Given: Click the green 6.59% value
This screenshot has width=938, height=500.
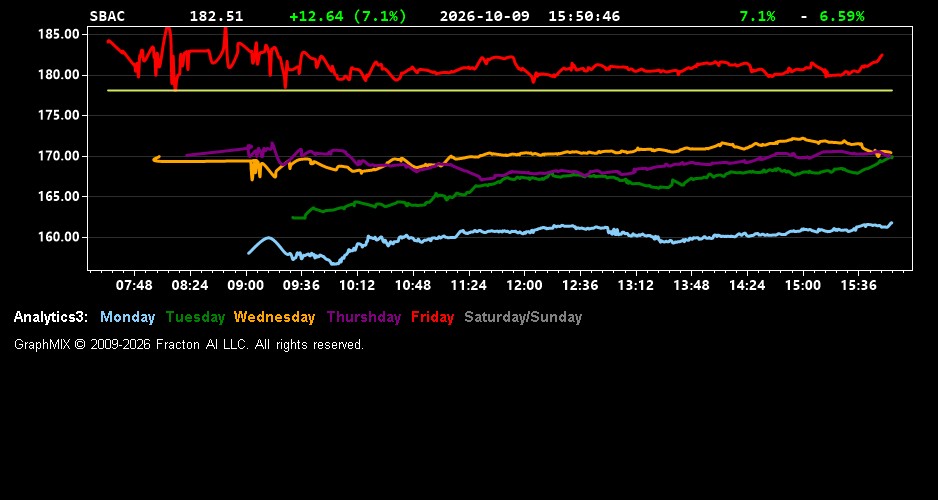Looking at the screenshot, I should 842,16.
